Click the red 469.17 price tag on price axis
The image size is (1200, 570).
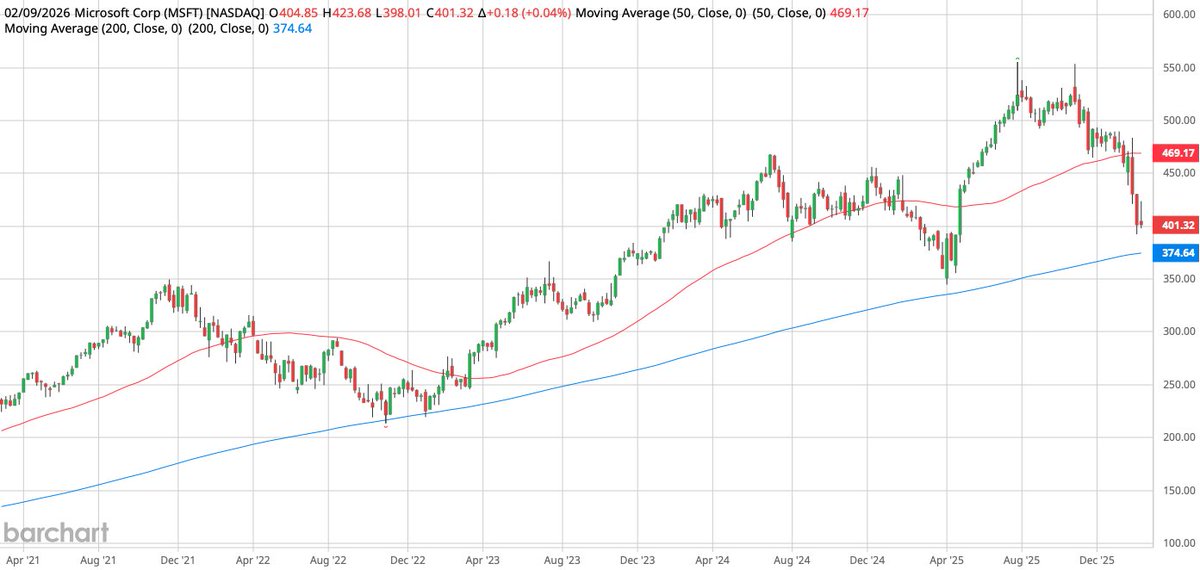(1175, 153)
